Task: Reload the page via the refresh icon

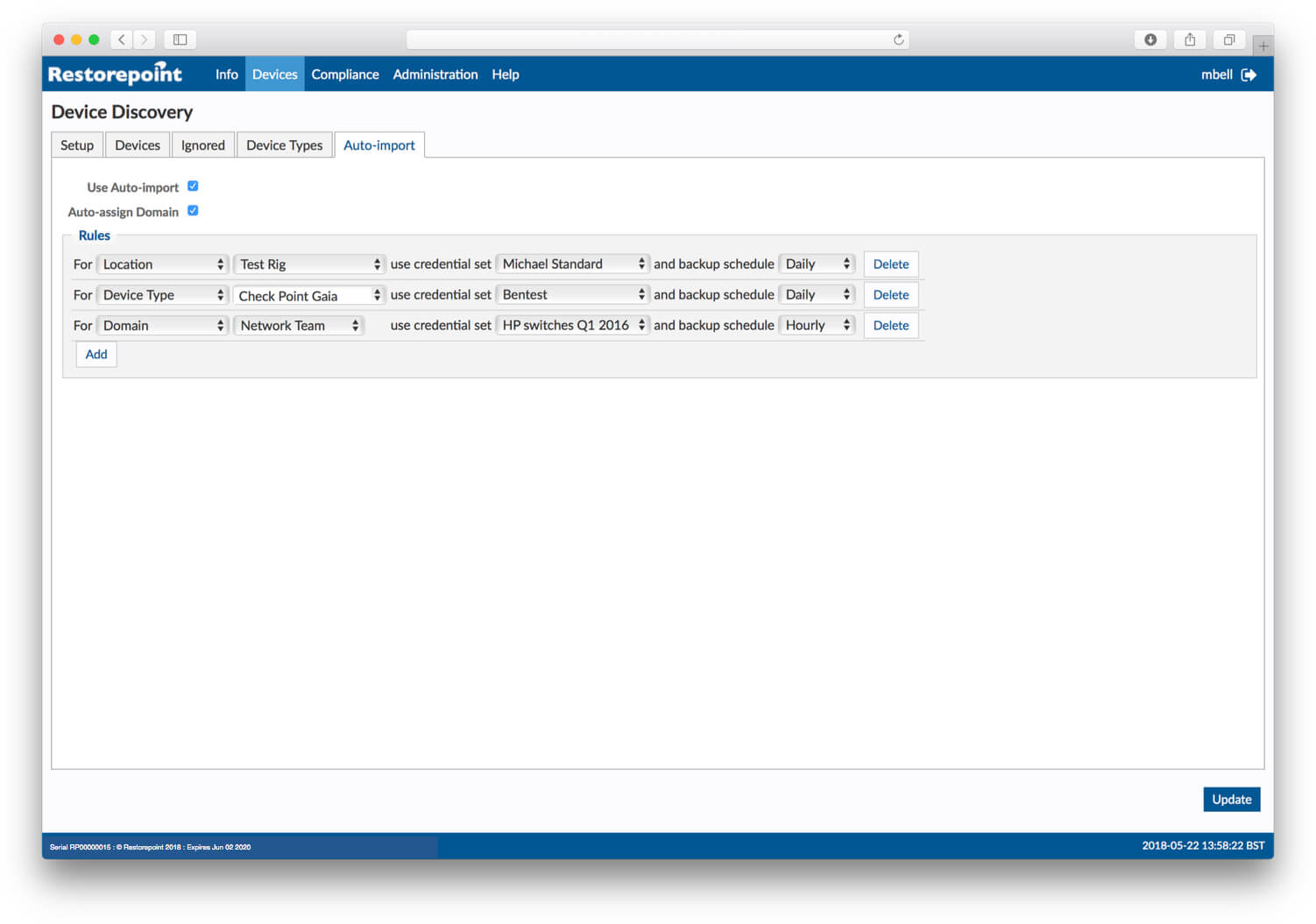Action: click(899, 39)
